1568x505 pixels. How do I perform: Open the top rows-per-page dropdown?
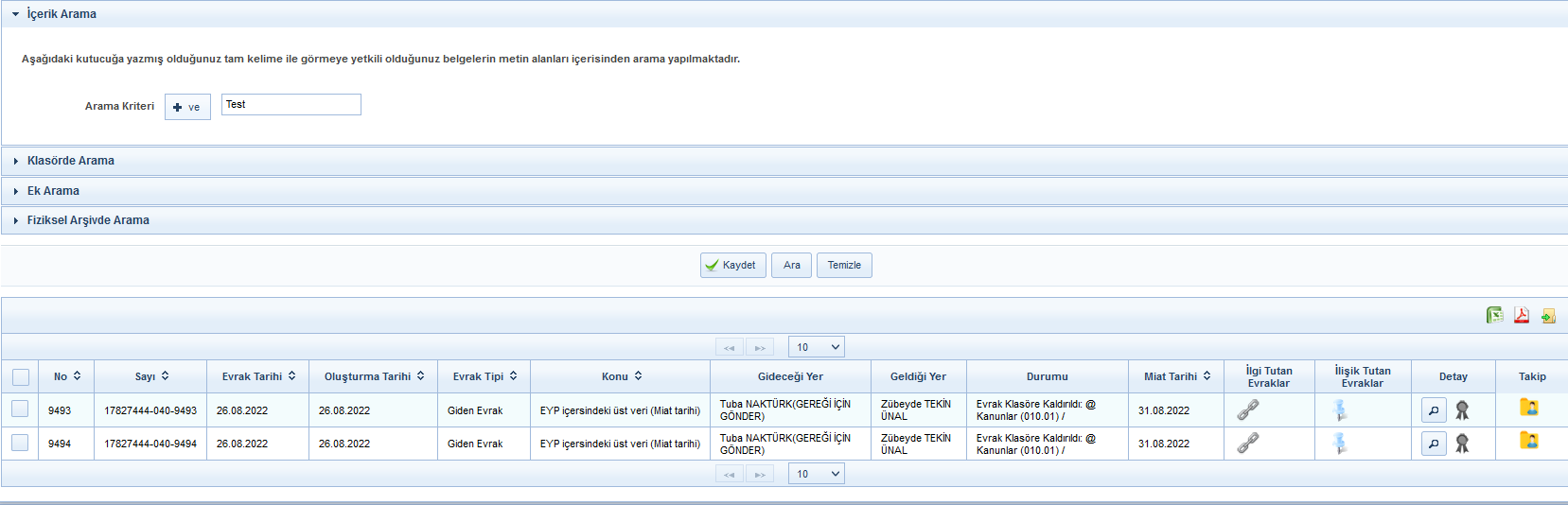point(816,347)
